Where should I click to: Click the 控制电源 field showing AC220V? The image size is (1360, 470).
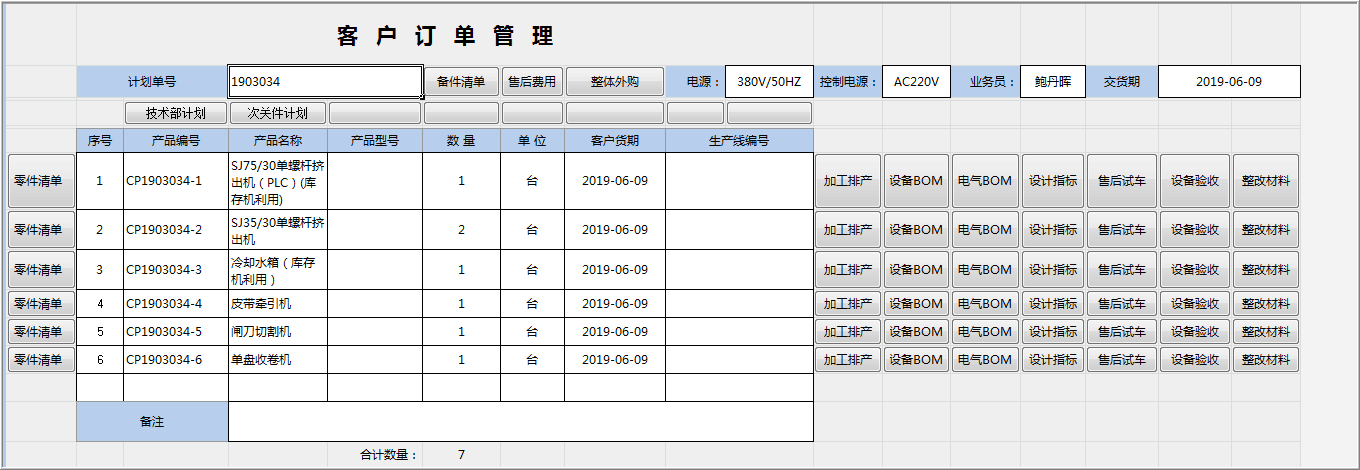pyautogui.click(x=916, y=82)
